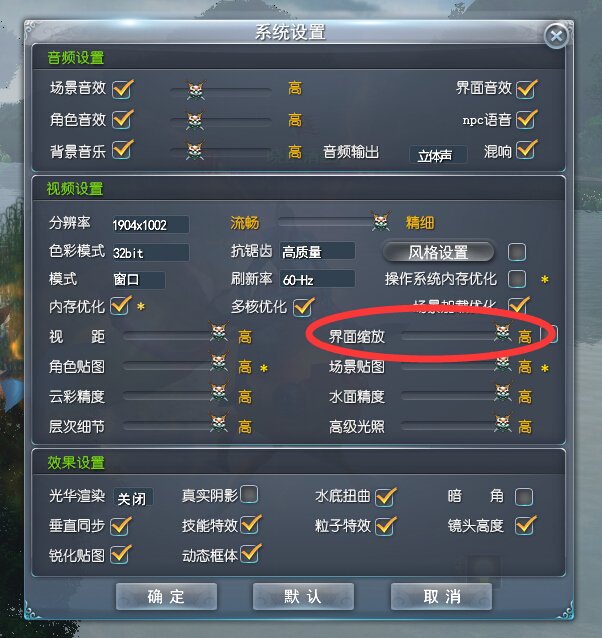Click the 高级光照 slider mask handle

pyautogui.click(x=503, y=422)
